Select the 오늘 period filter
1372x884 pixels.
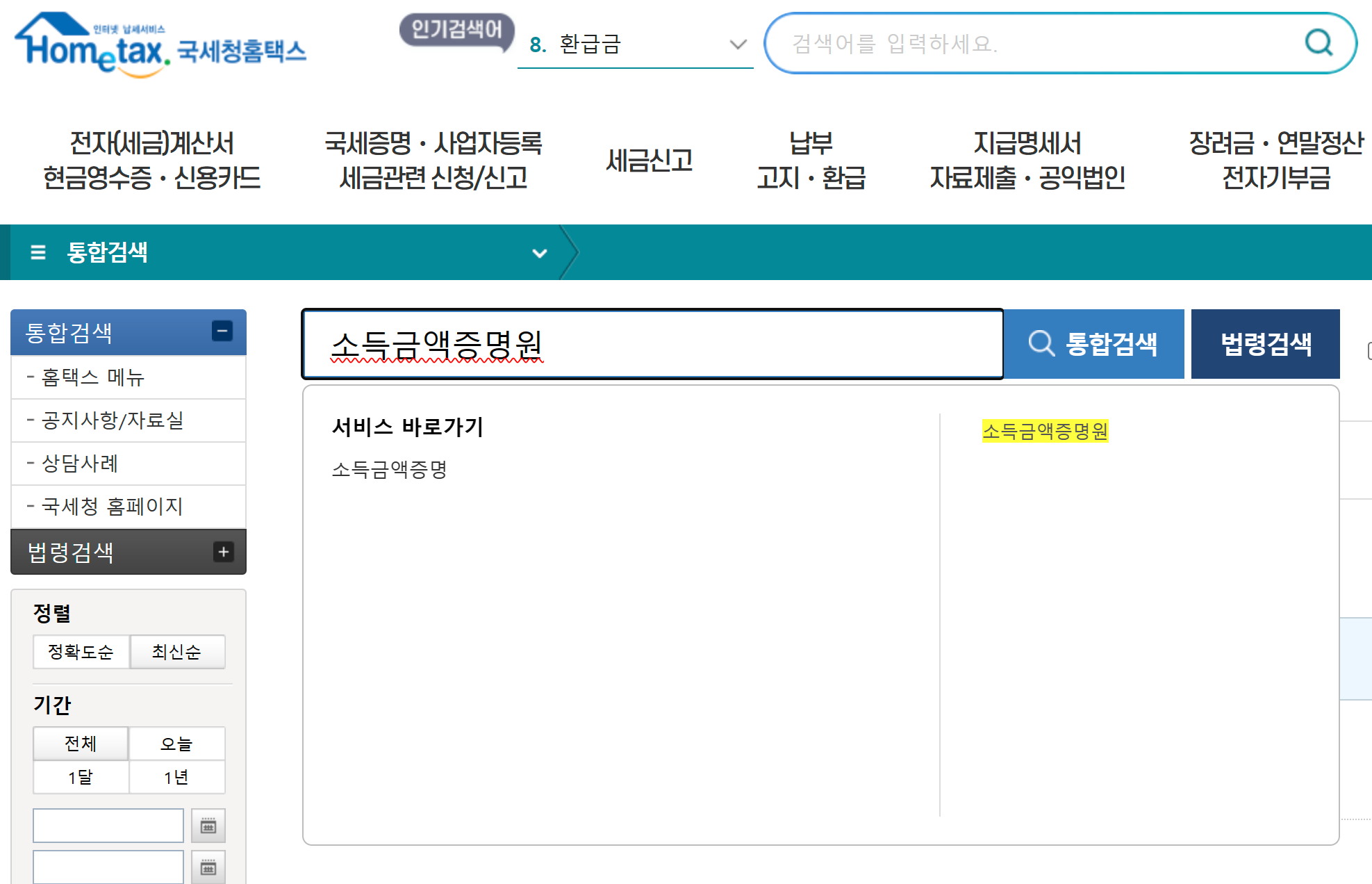[177, 744]
